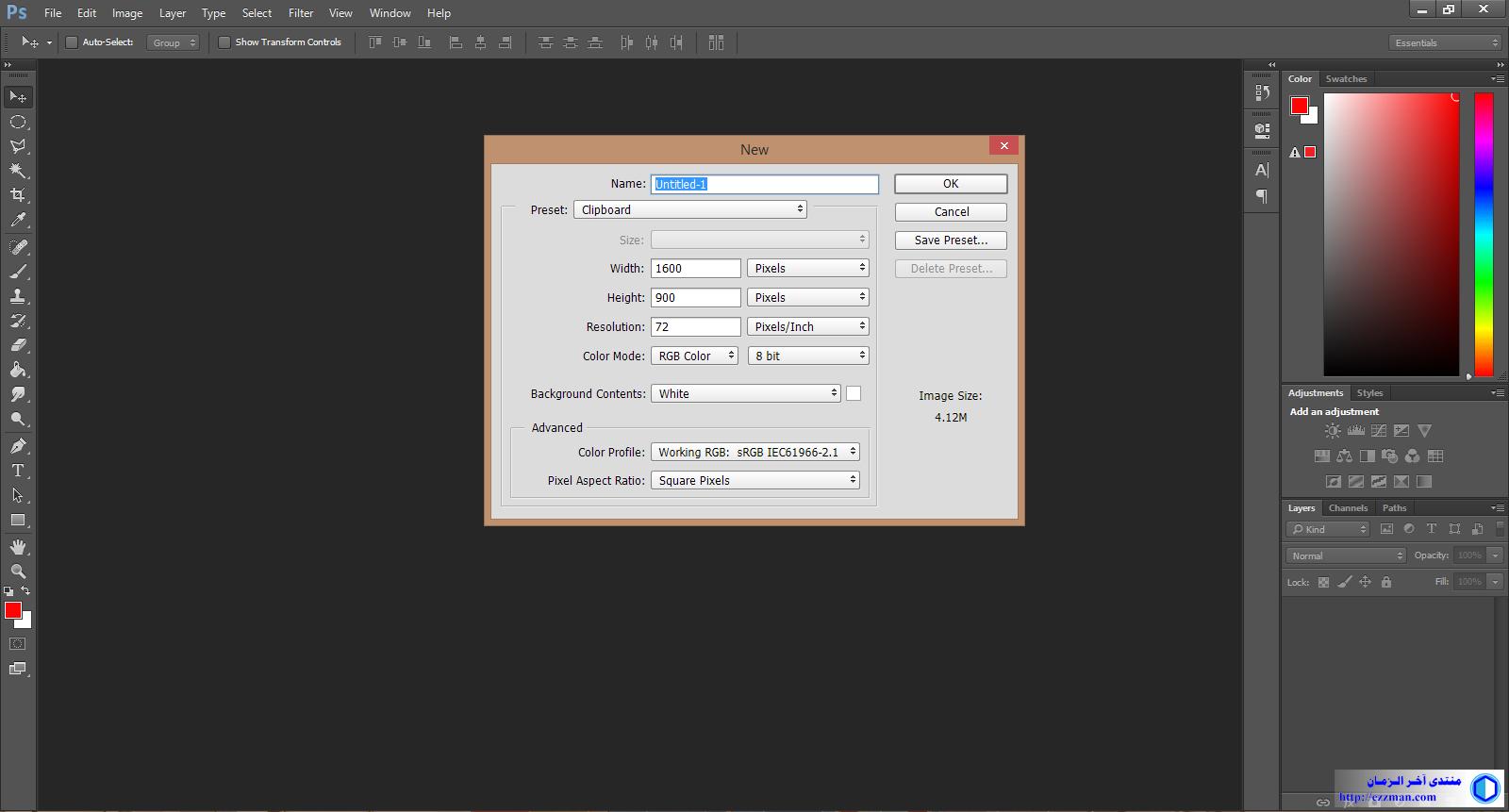
Task: Select the Crop tool
Action: [x=18, y=195]
